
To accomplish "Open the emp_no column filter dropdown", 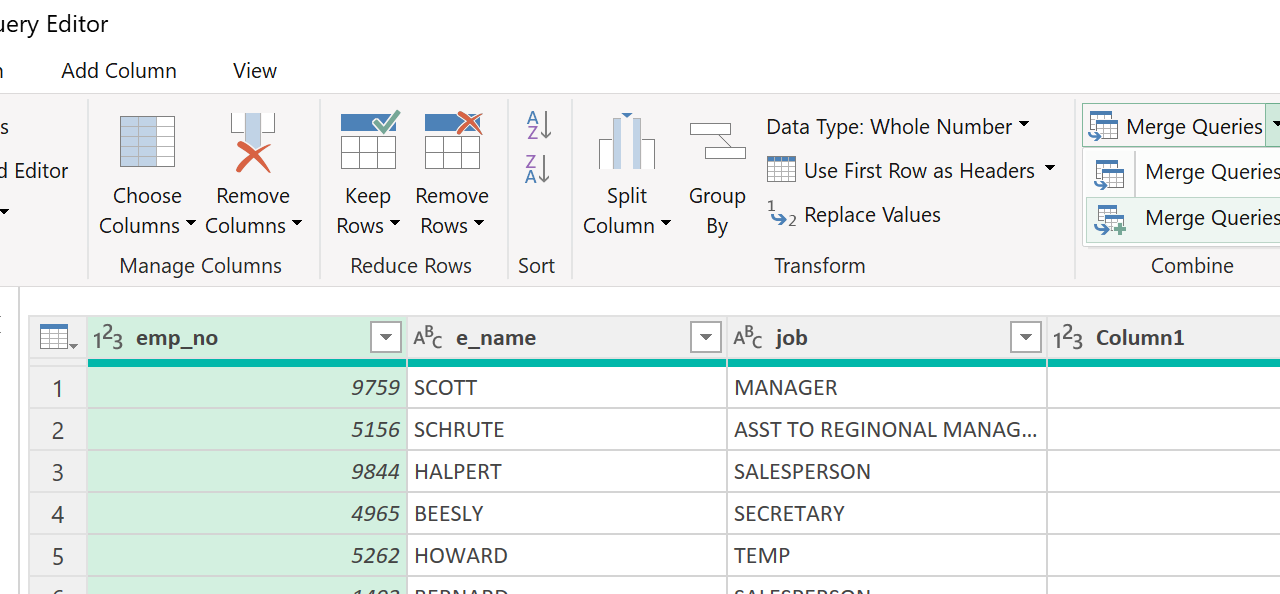I will pos(386,338).
